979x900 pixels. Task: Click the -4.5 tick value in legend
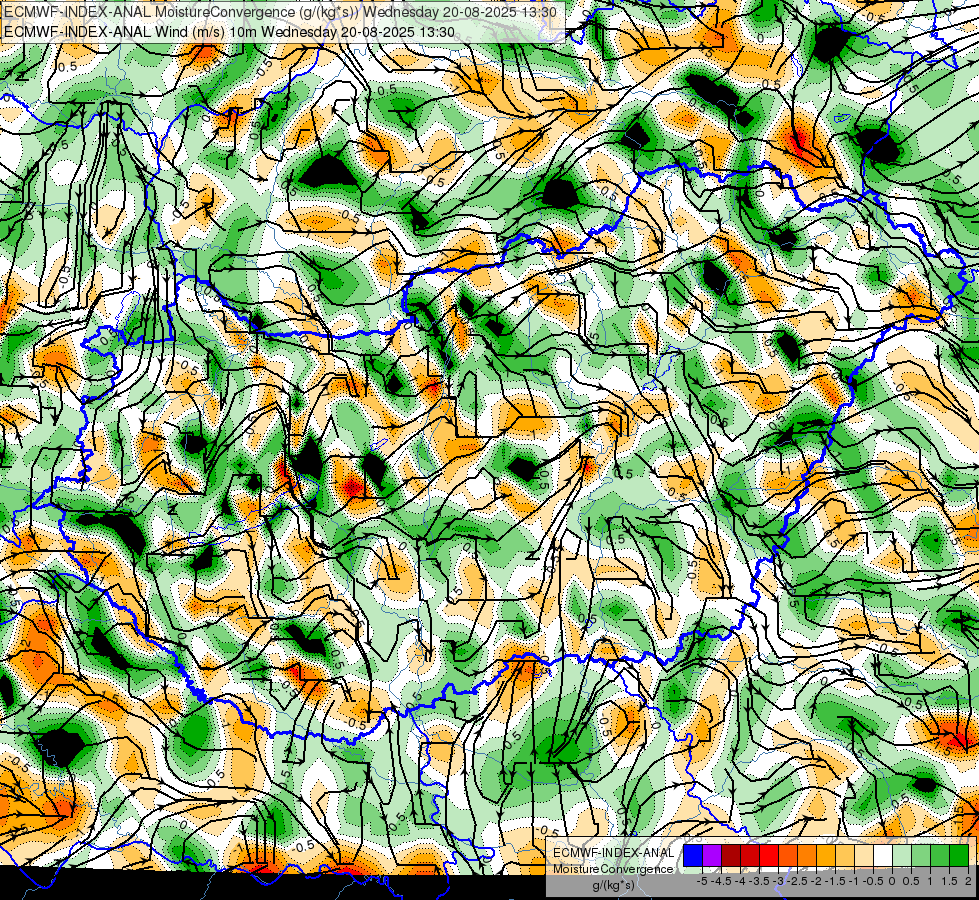tap(722, 881)
